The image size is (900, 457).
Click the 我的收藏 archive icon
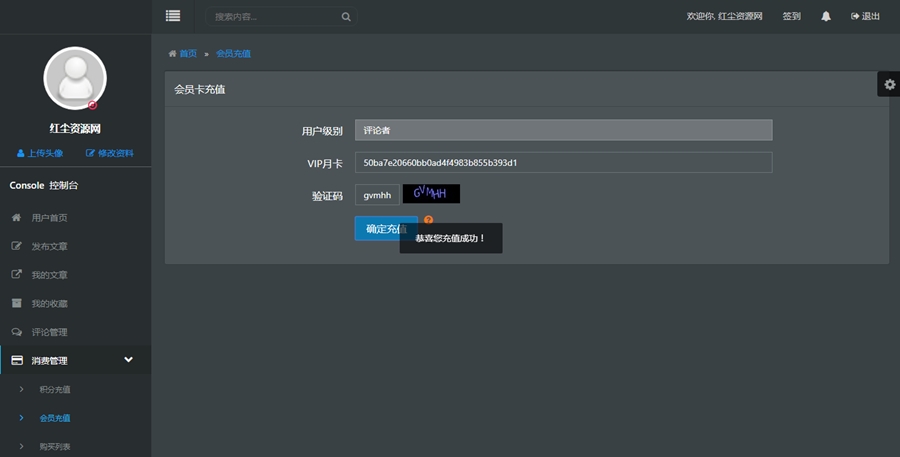17,303
